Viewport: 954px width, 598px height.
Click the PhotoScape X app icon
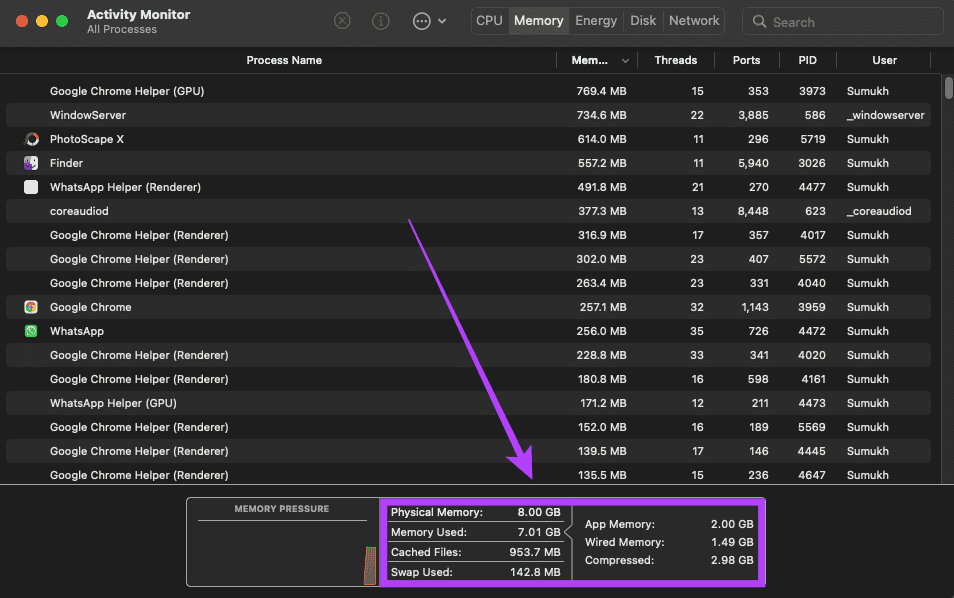(31, 139)
